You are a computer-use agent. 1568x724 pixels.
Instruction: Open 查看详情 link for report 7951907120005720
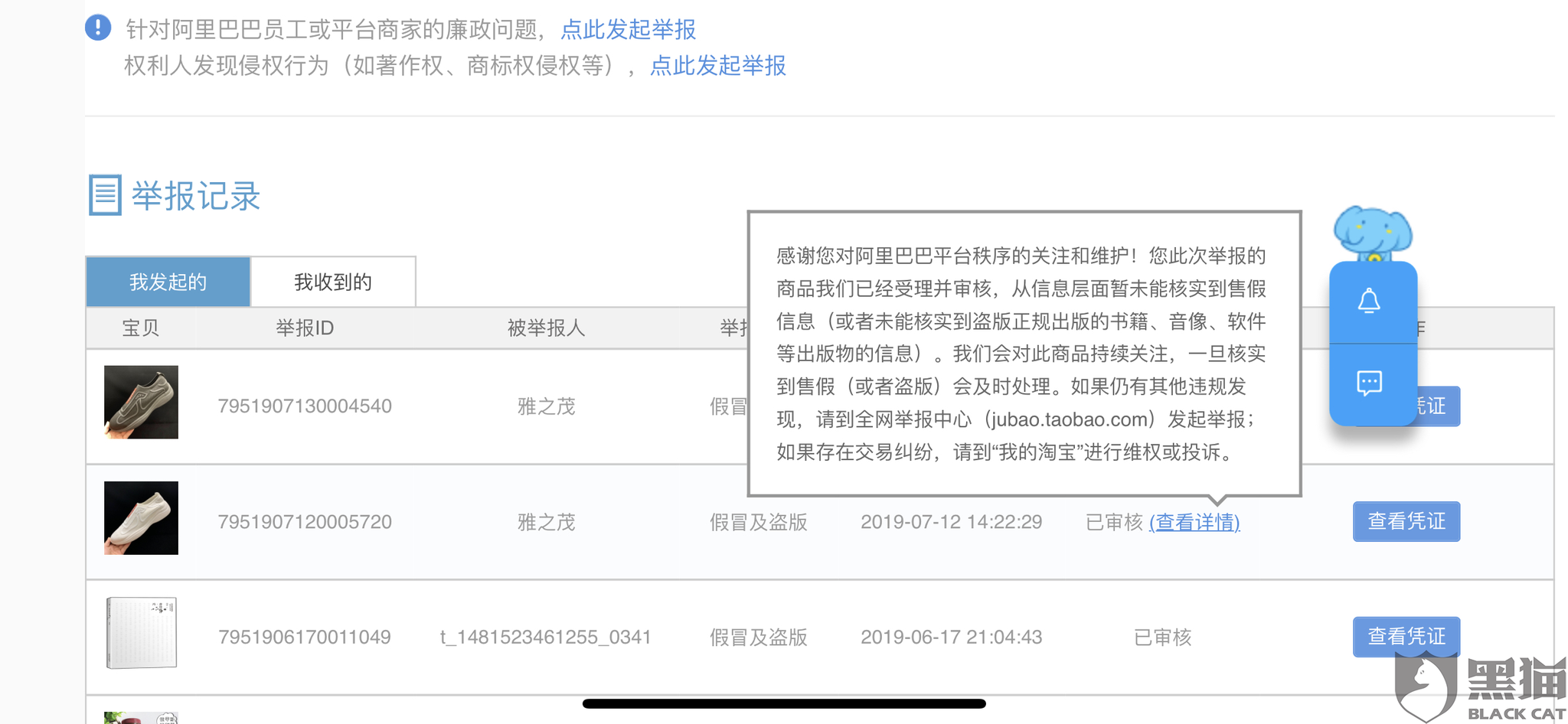tap(1194, 522)
